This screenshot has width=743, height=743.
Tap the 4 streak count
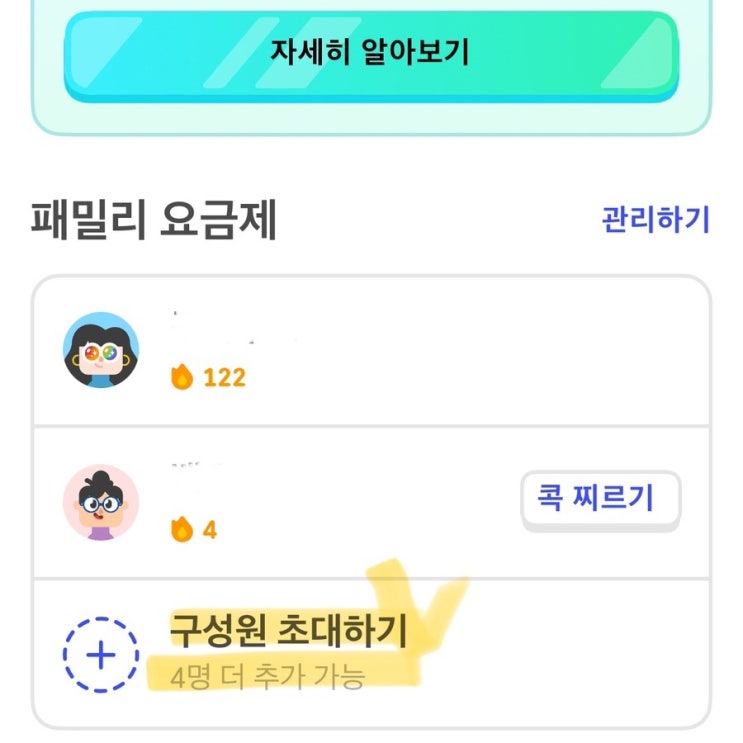click(210, 530)
